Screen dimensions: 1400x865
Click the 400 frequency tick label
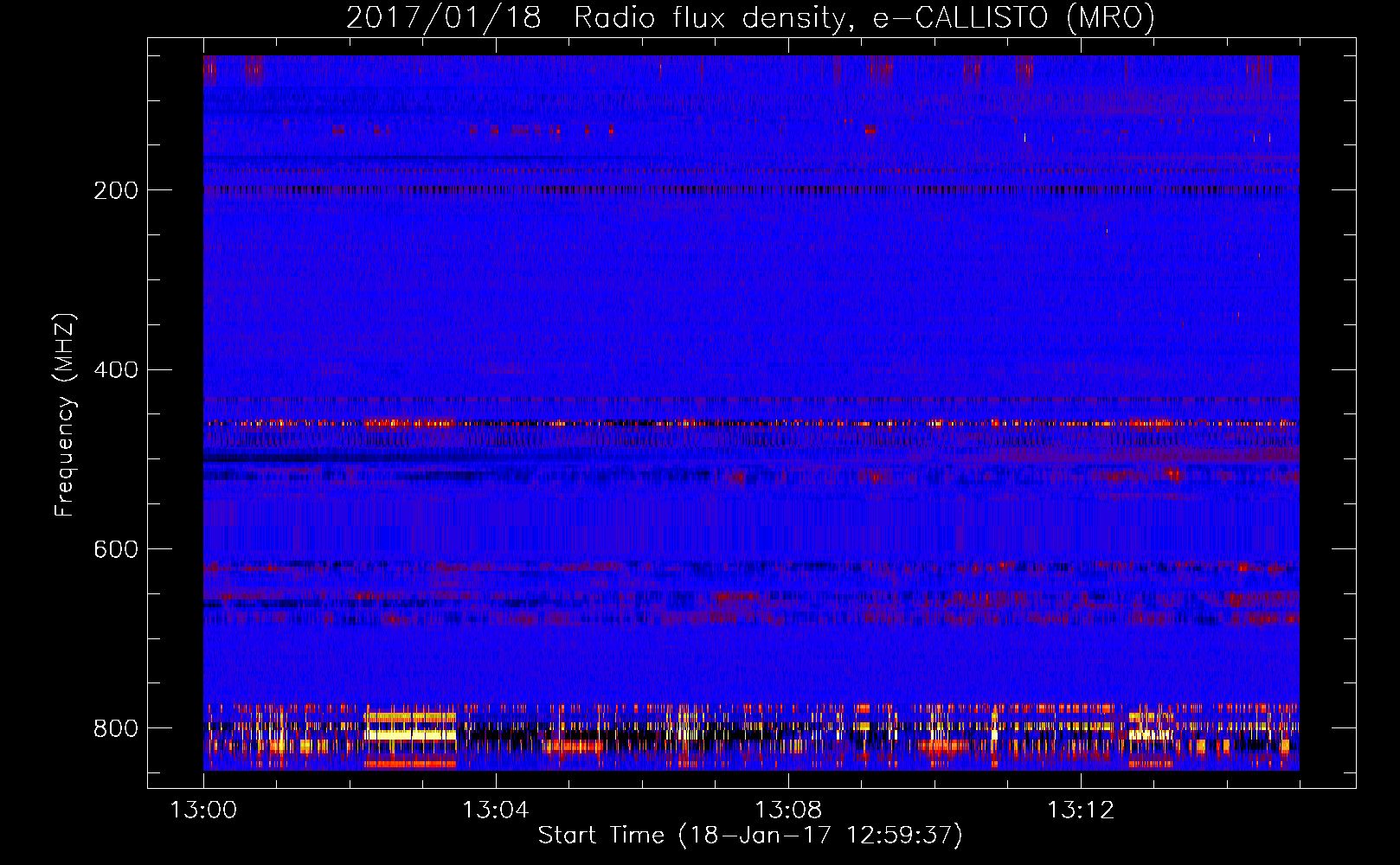click(116, 370)
